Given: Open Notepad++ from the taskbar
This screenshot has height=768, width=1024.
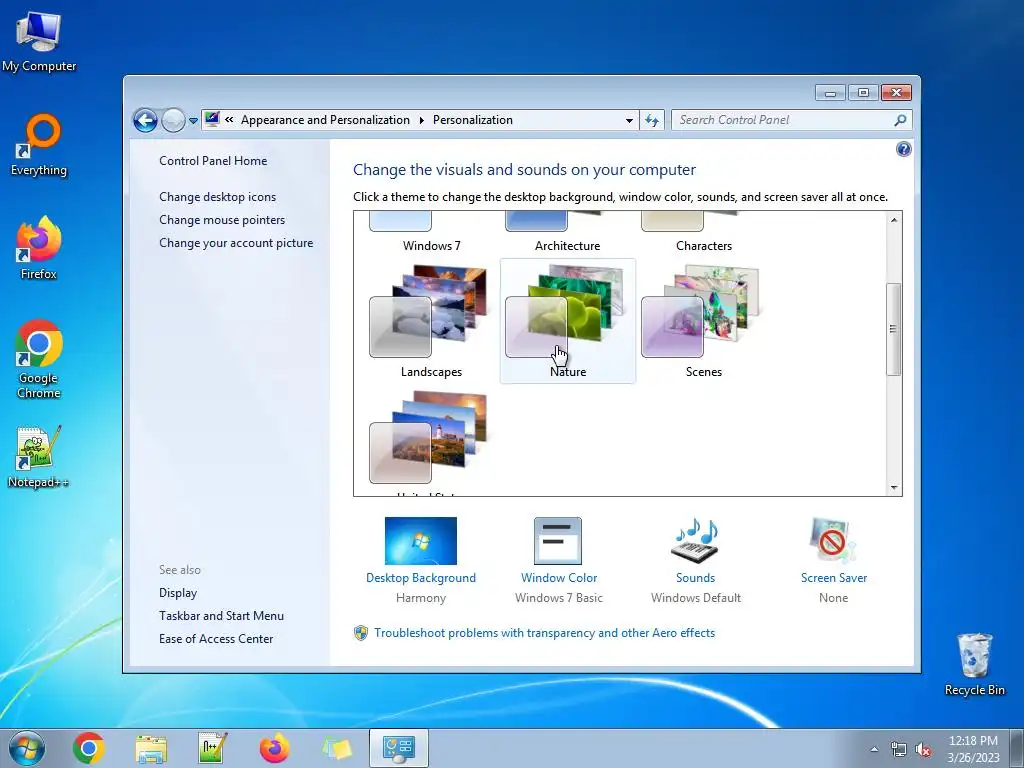Looking at the screenshot, I should [x=213, y=748].
